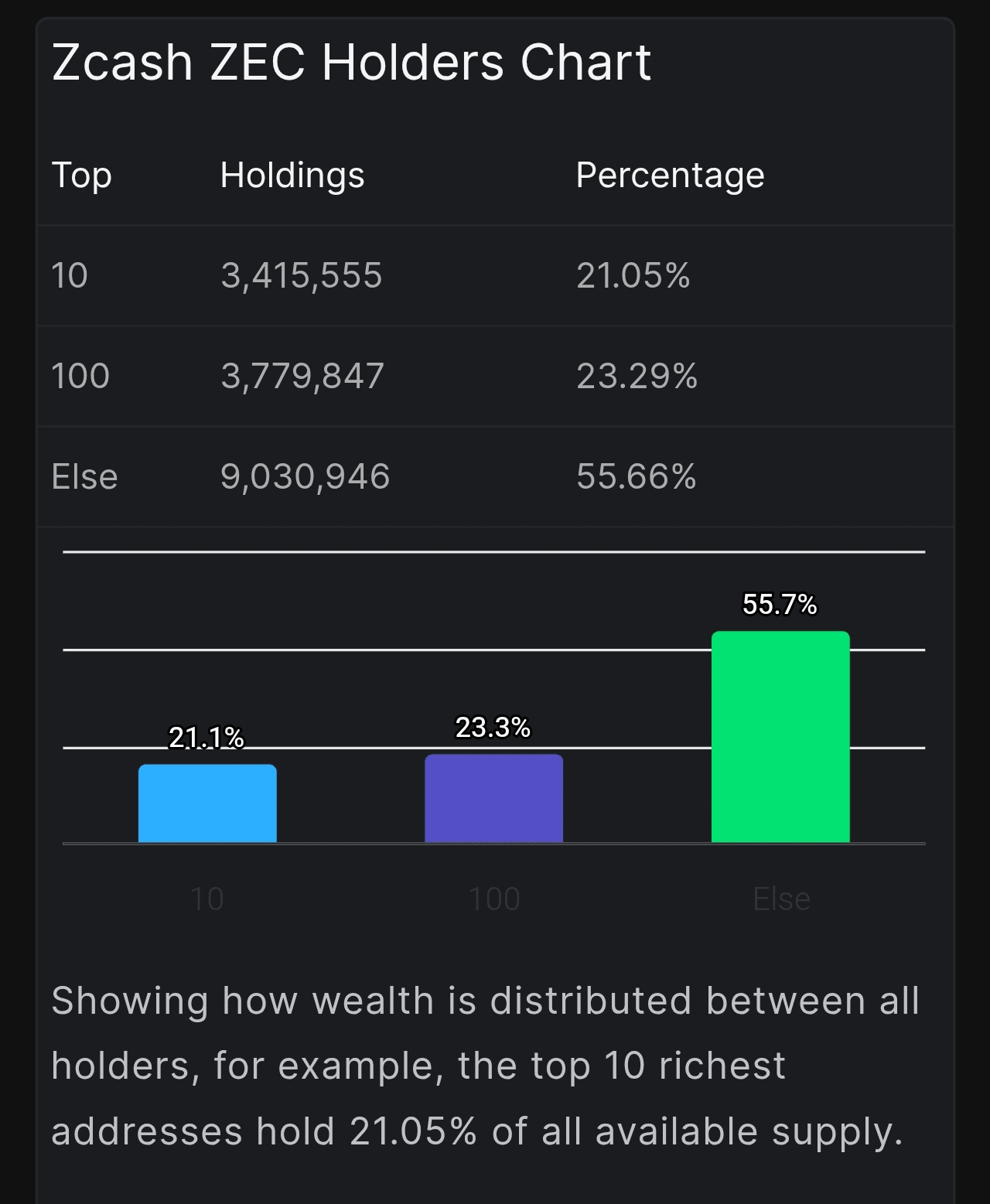This screenshot has width=990, height=1204.
Task: Click the '10' x-axis label
Action: tap(207, 899)
